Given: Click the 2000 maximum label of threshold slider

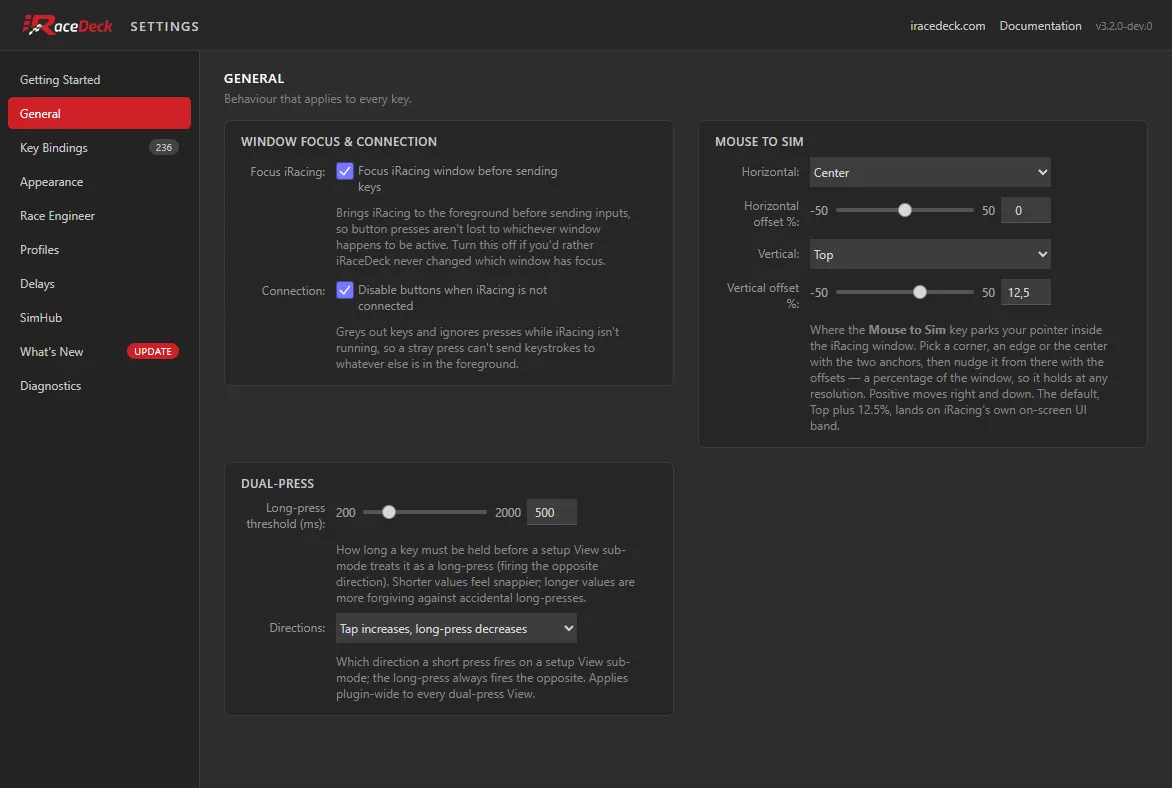Looking at the screenshot, I should [508, 513].
